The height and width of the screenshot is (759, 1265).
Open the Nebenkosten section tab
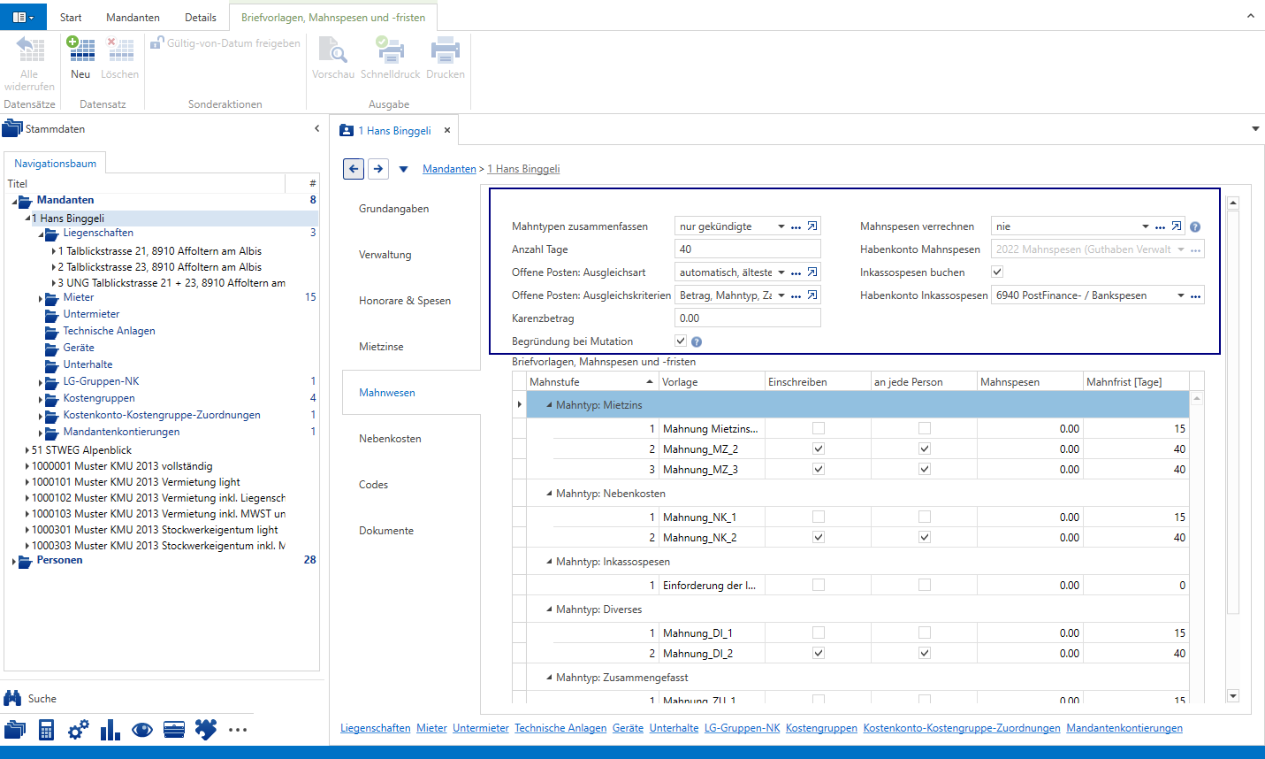coord(390,438)
